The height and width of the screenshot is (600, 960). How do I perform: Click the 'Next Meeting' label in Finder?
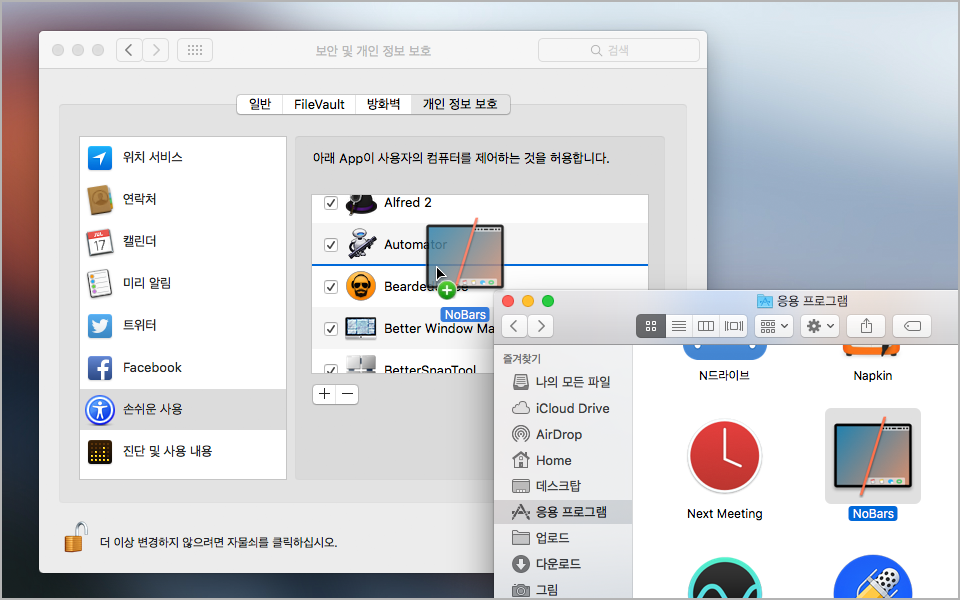click(x=724, y=514)
